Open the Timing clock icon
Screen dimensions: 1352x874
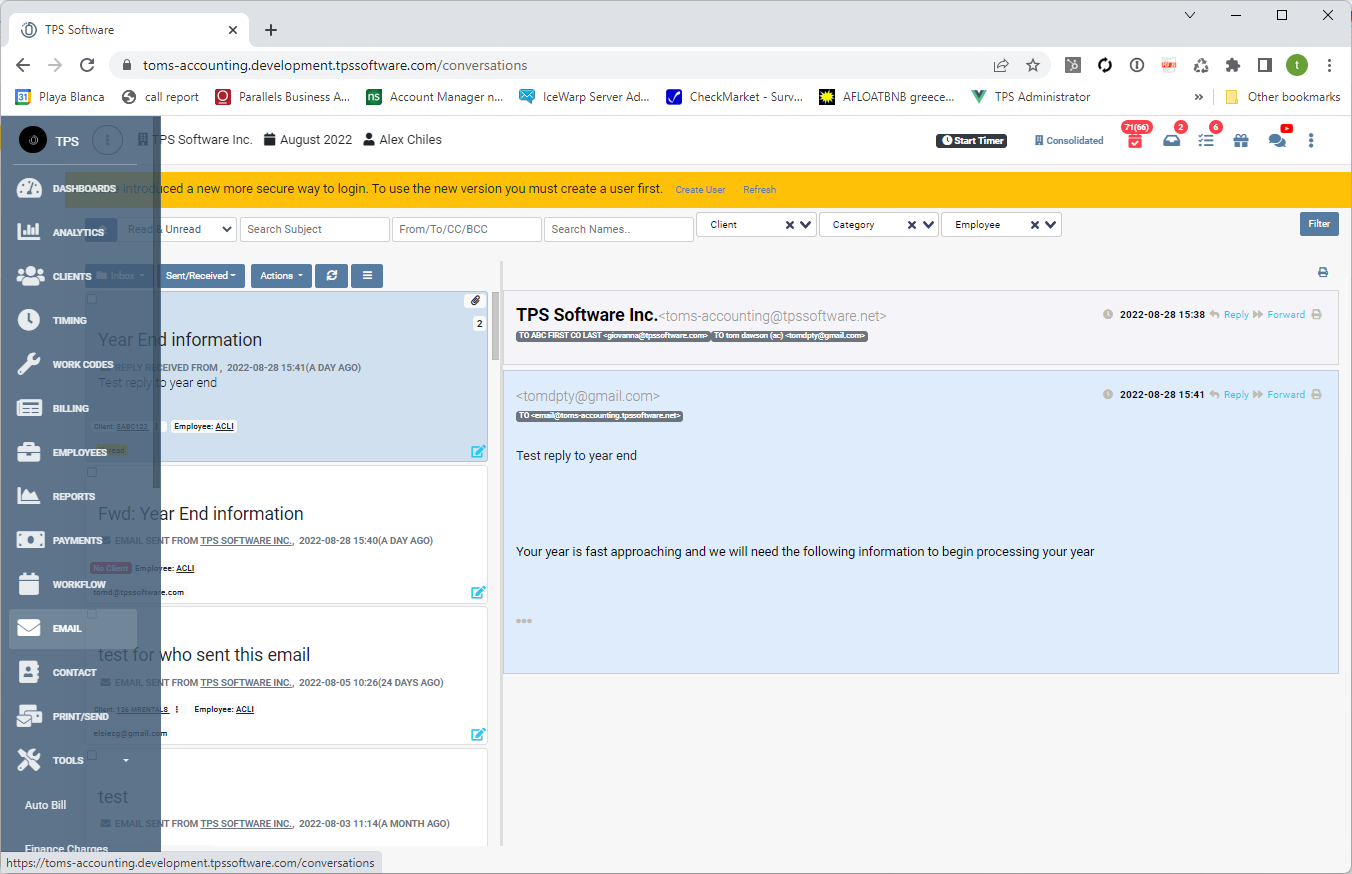[x=29, y=320]
